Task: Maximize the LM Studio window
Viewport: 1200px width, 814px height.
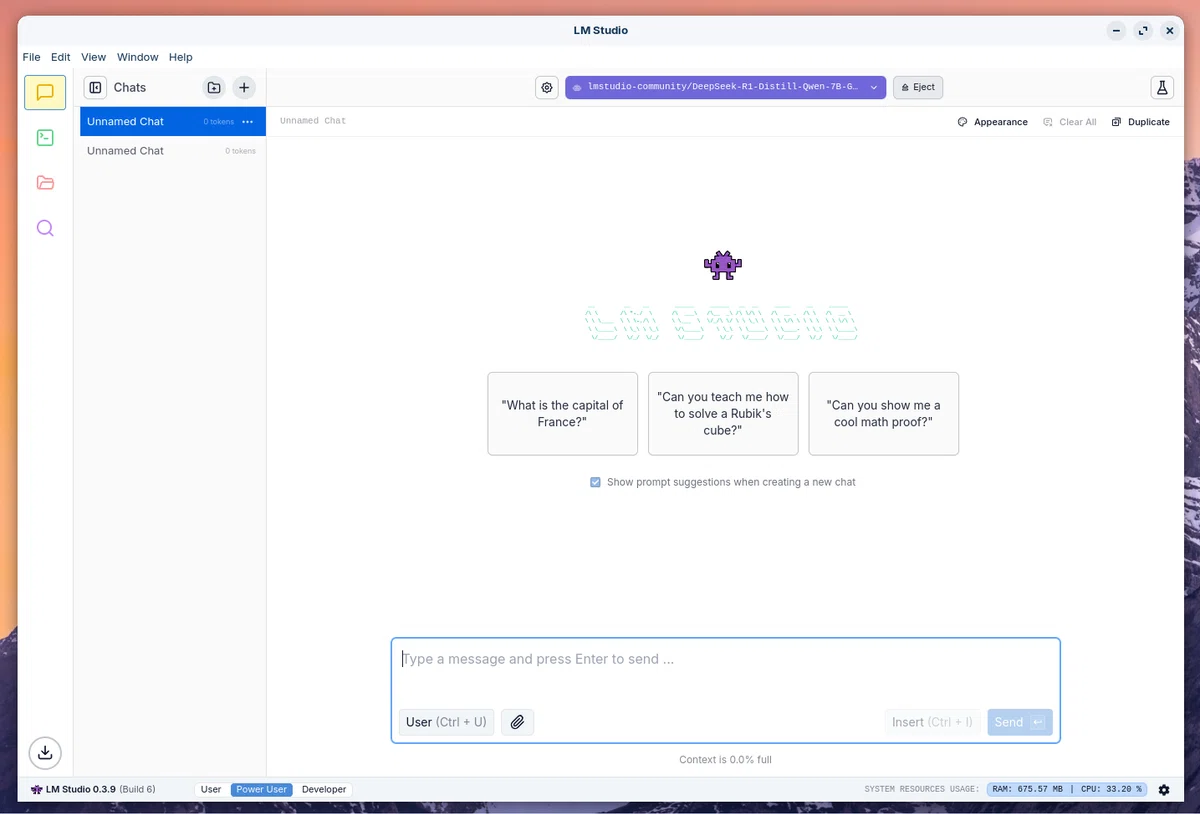Action: click(1143, 31)
